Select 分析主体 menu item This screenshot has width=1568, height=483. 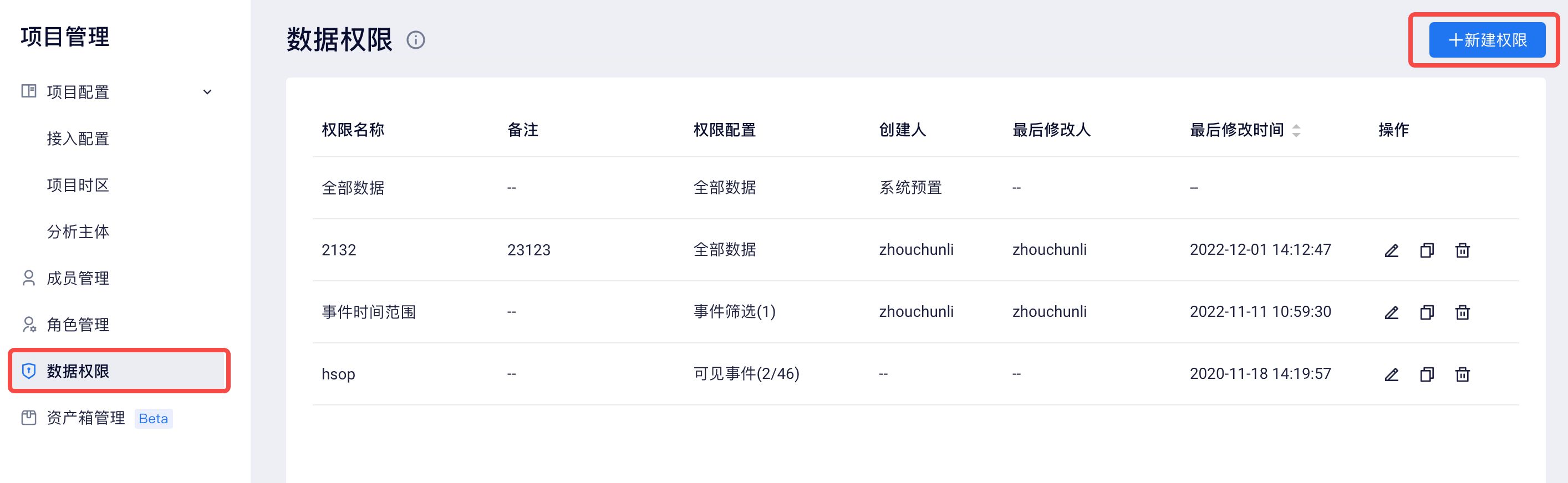78,232
